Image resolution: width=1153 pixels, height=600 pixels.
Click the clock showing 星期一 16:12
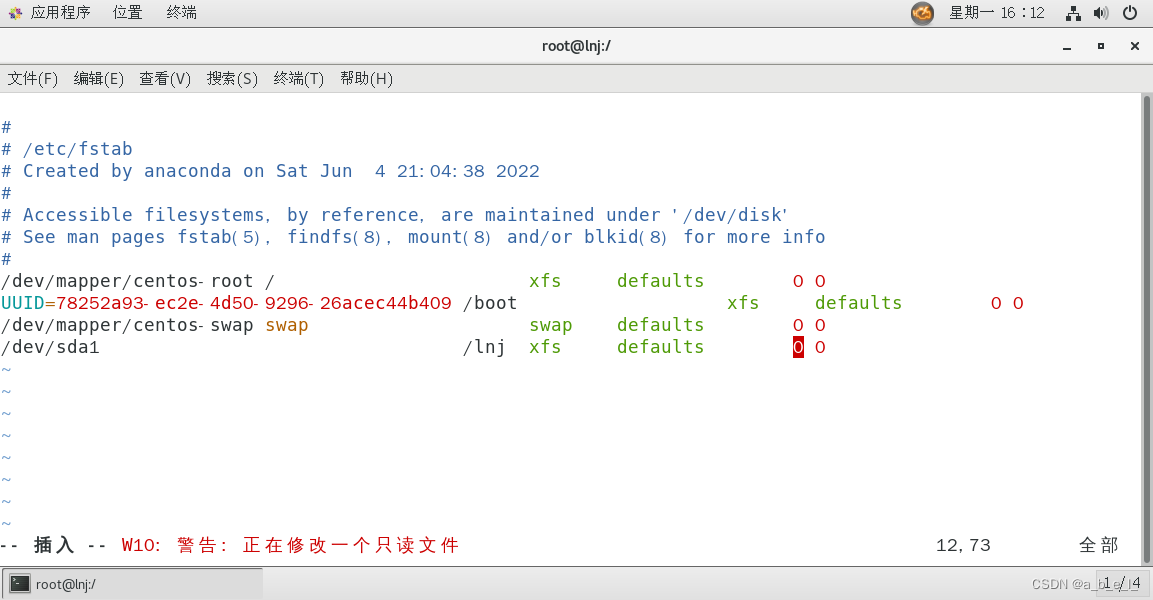998,12
